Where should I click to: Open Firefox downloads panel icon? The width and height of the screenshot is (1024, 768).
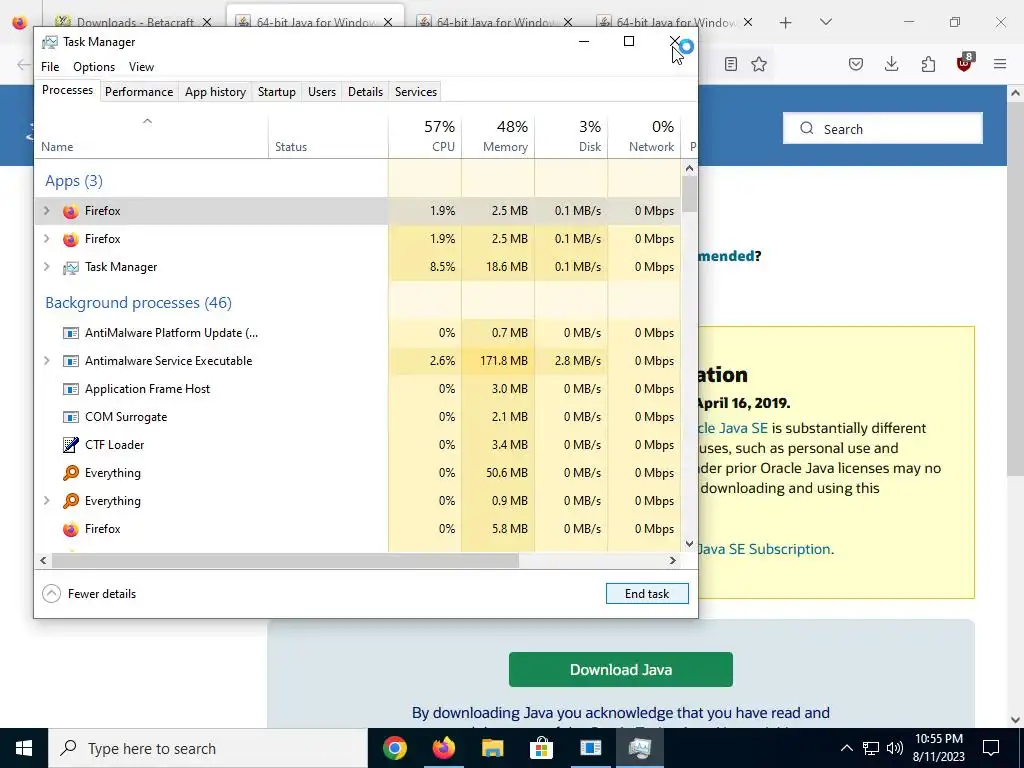pos(891,64)
